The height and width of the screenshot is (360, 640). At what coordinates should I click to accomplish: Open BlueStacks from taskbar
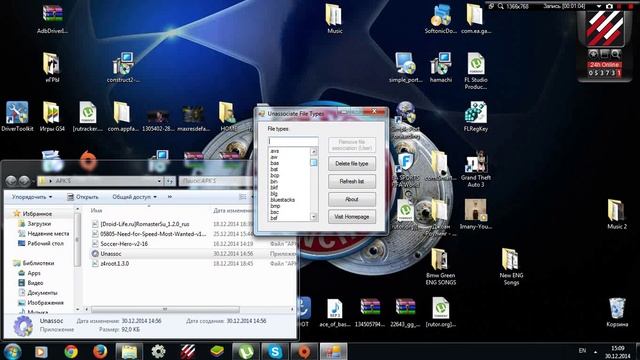217,351
